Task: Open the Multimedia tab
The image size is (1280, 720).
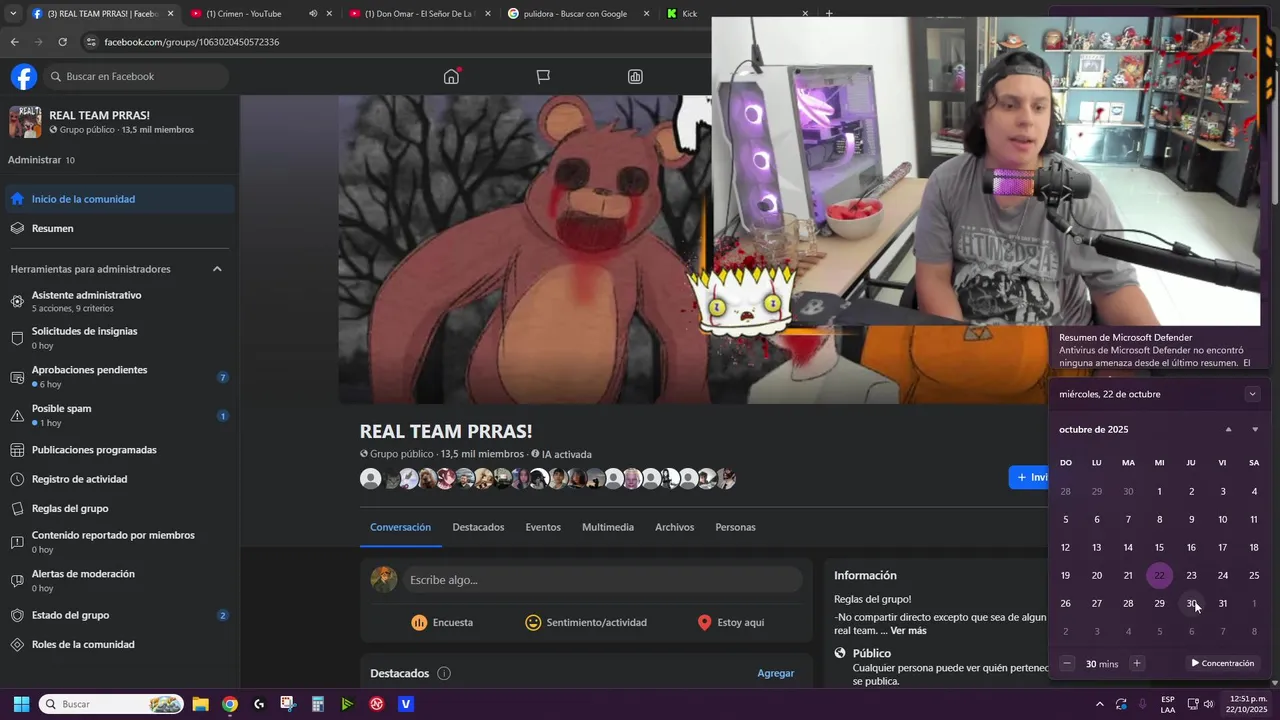Action: [608, 527]
